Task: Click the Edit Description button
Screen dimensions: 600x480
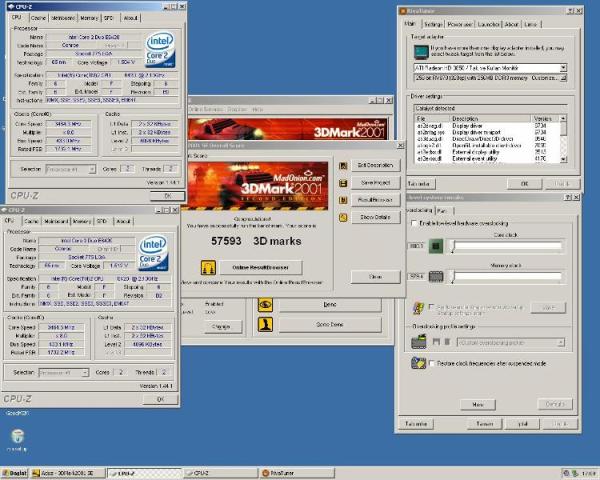Action: click(375, 165)
